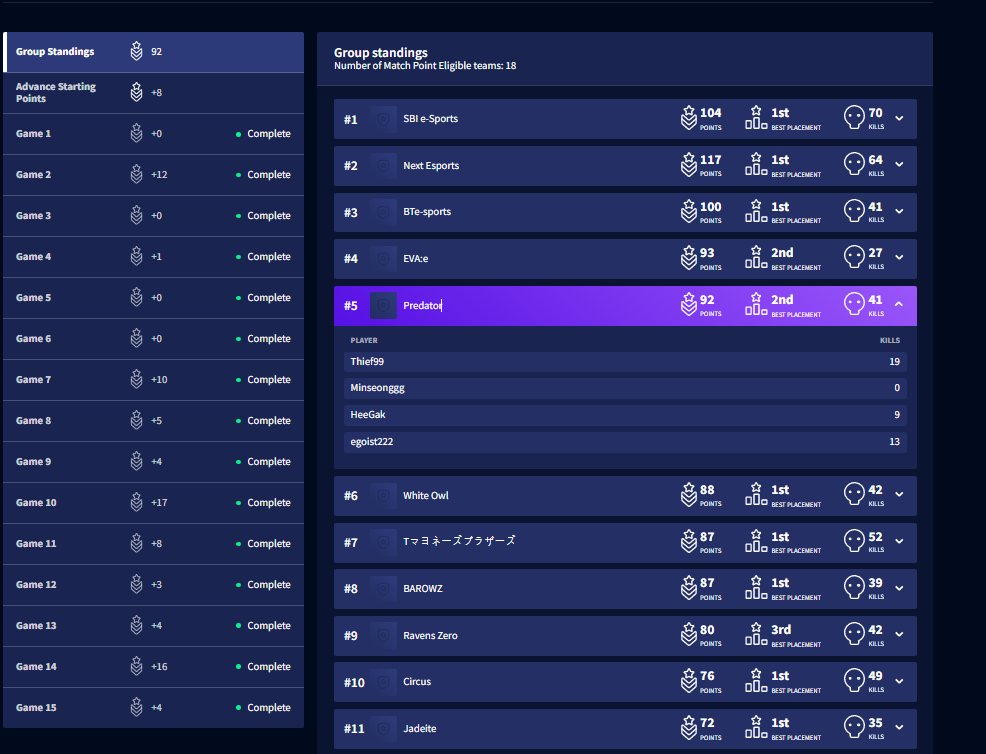The height and width of the screenshot is (754, 986).
Task: Select player HeeGak row
Action: coord(625,415)
